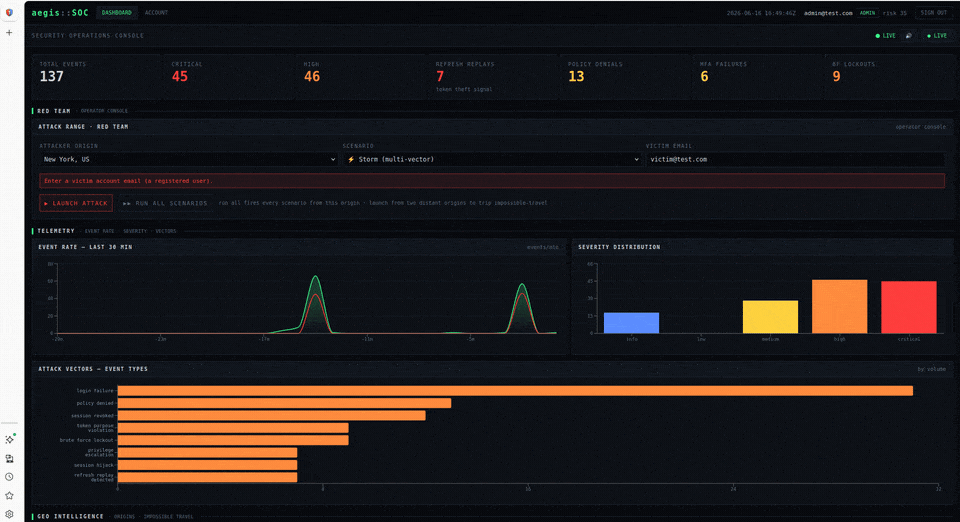Click the 'by volume' label

931,369
